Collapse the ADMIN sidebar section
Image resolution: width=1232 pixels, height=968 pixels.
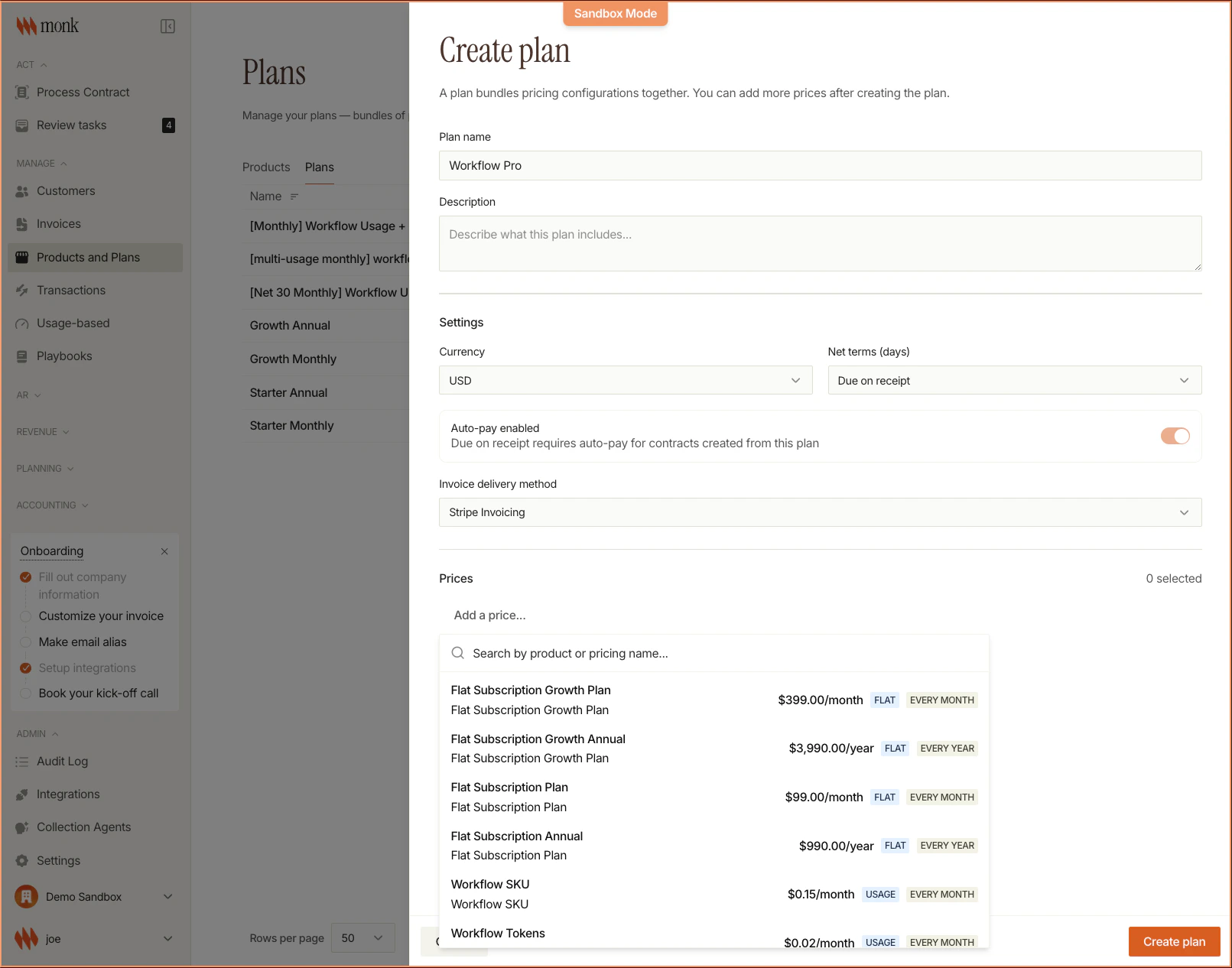[38, 734]
